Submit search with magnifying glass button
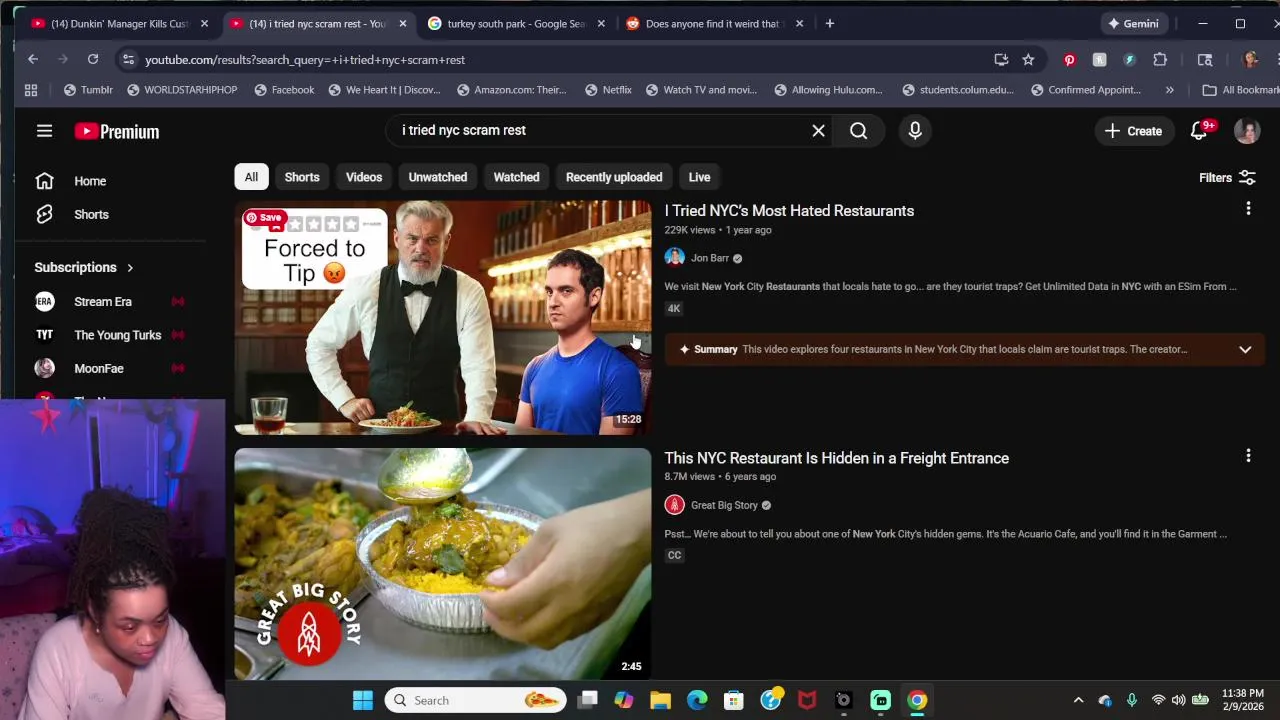Image resolution: width=1280 pixels, height=720 pixels. (858, 130)
